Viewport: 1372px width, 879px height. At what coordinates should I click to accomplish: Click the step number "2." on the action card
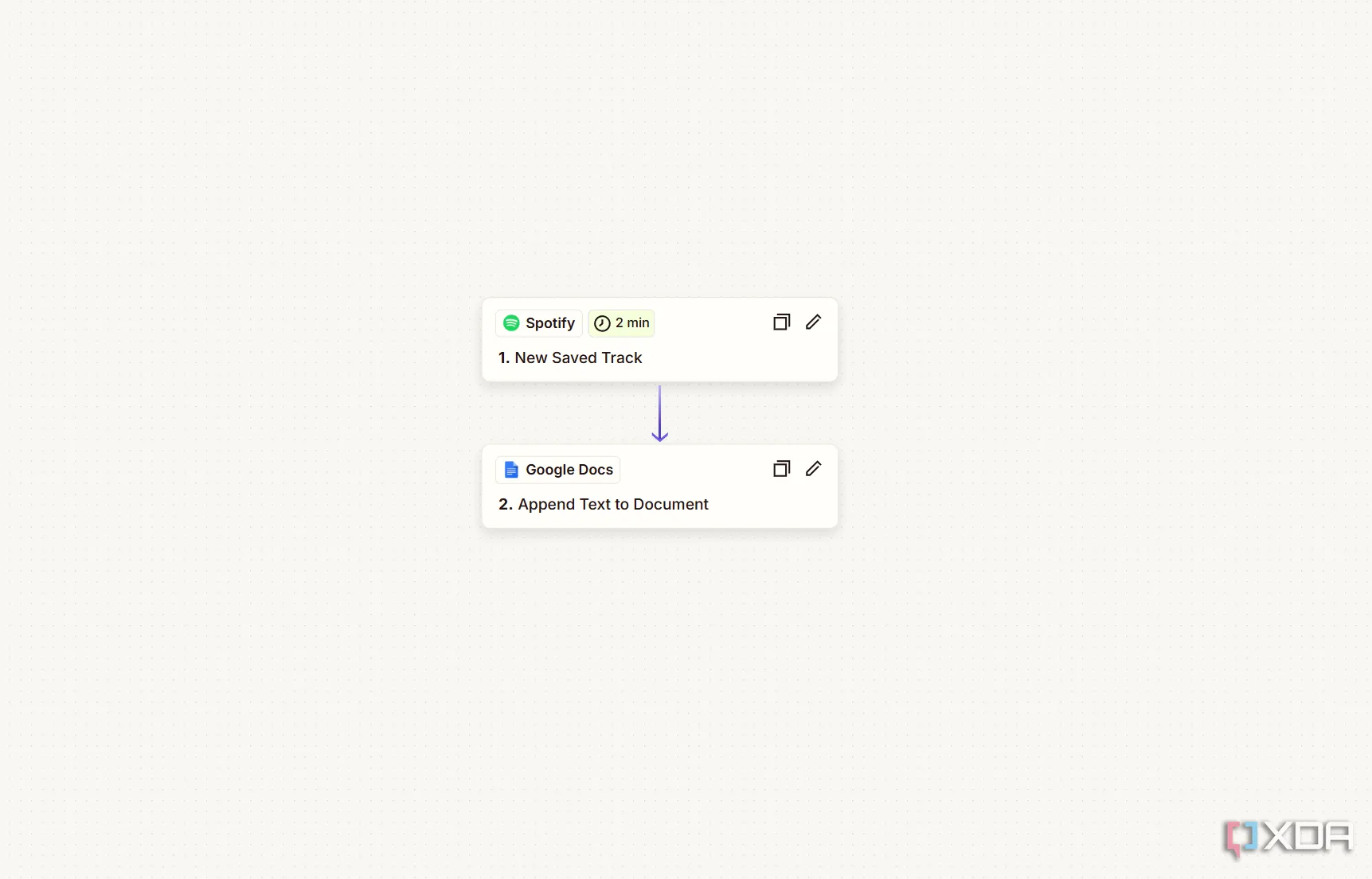[x=505, y=505]
